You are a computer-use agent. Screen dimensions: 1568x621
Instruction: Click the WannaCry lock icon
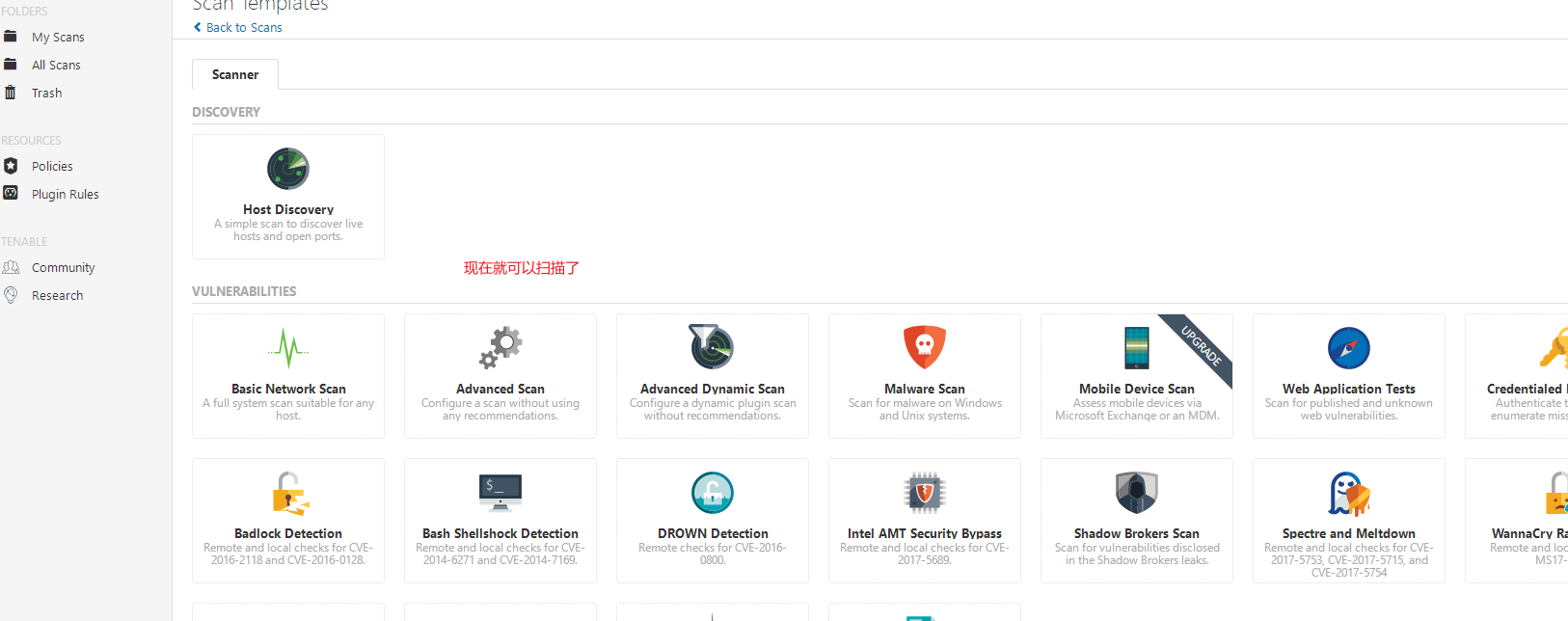(x=1556, y=493)
